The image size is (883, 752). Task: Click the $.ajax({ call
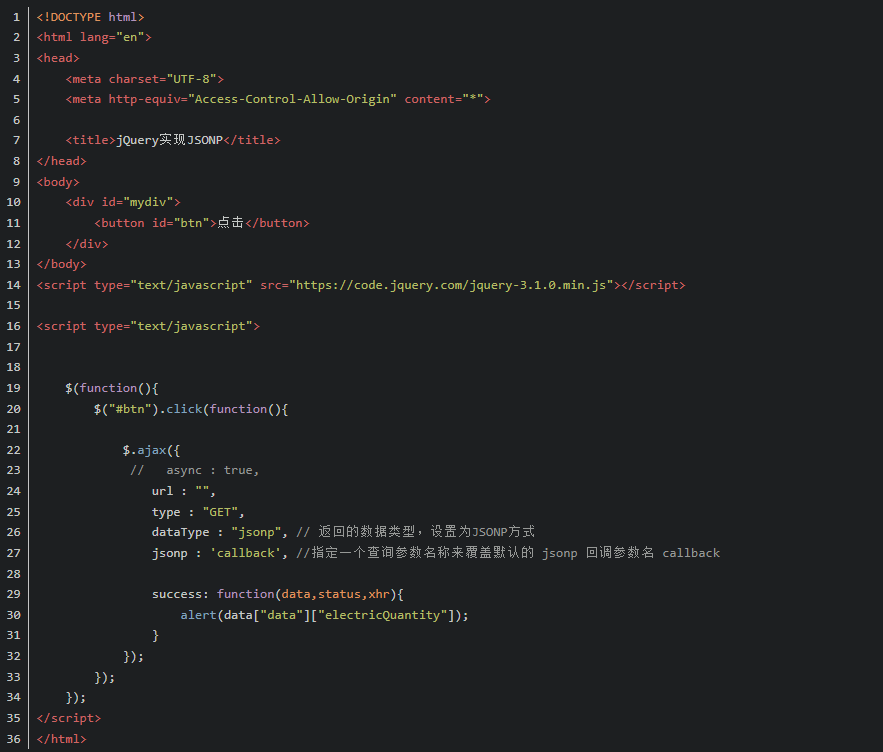[x=151, y=450]
